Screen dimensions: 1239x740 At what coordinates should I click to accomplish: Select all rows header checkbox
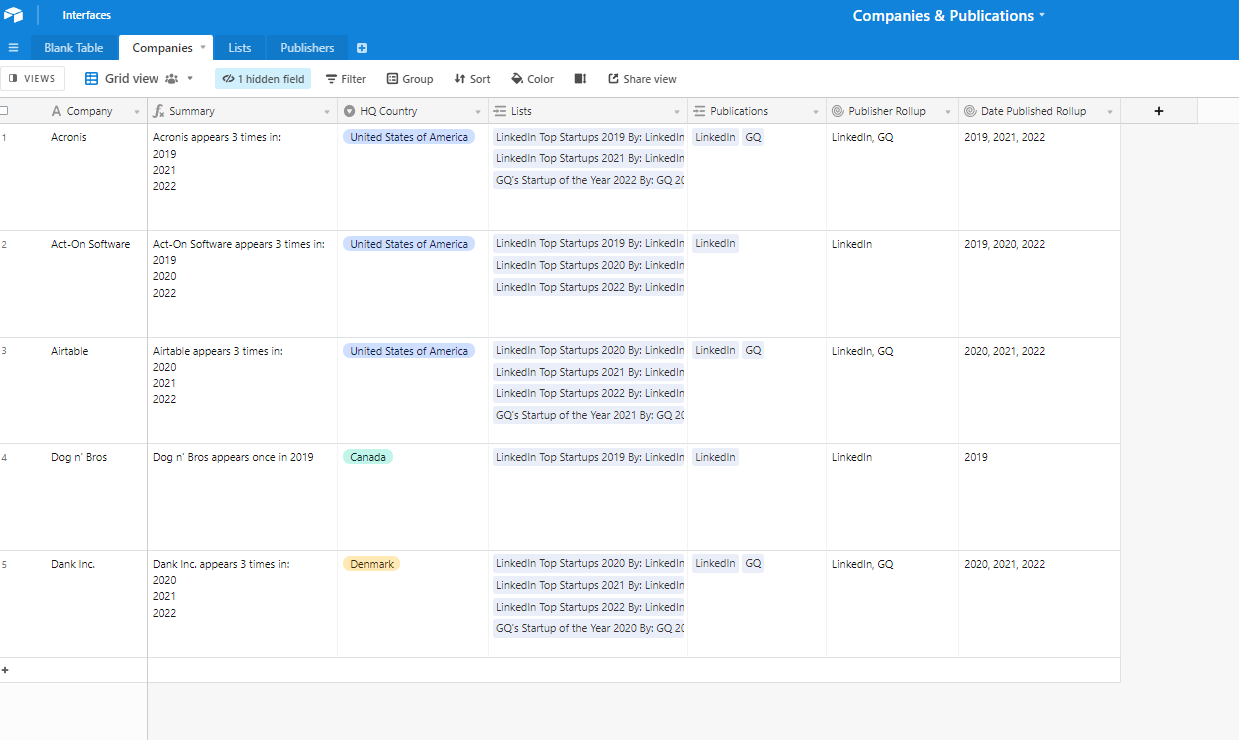[4, 111]
